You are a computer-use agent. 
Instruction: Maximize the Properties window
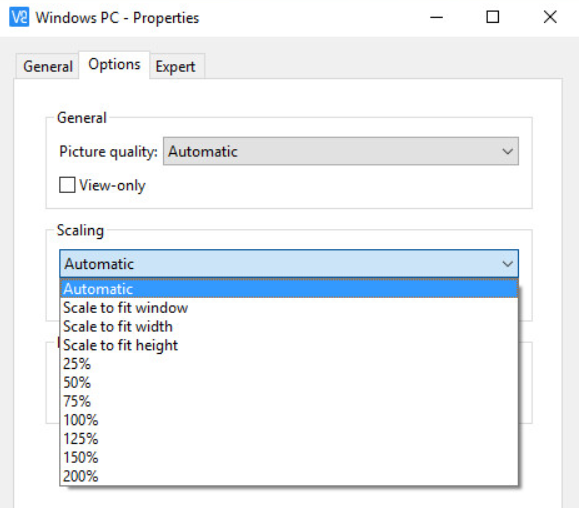pyautogui.click(x=493, y=17)
